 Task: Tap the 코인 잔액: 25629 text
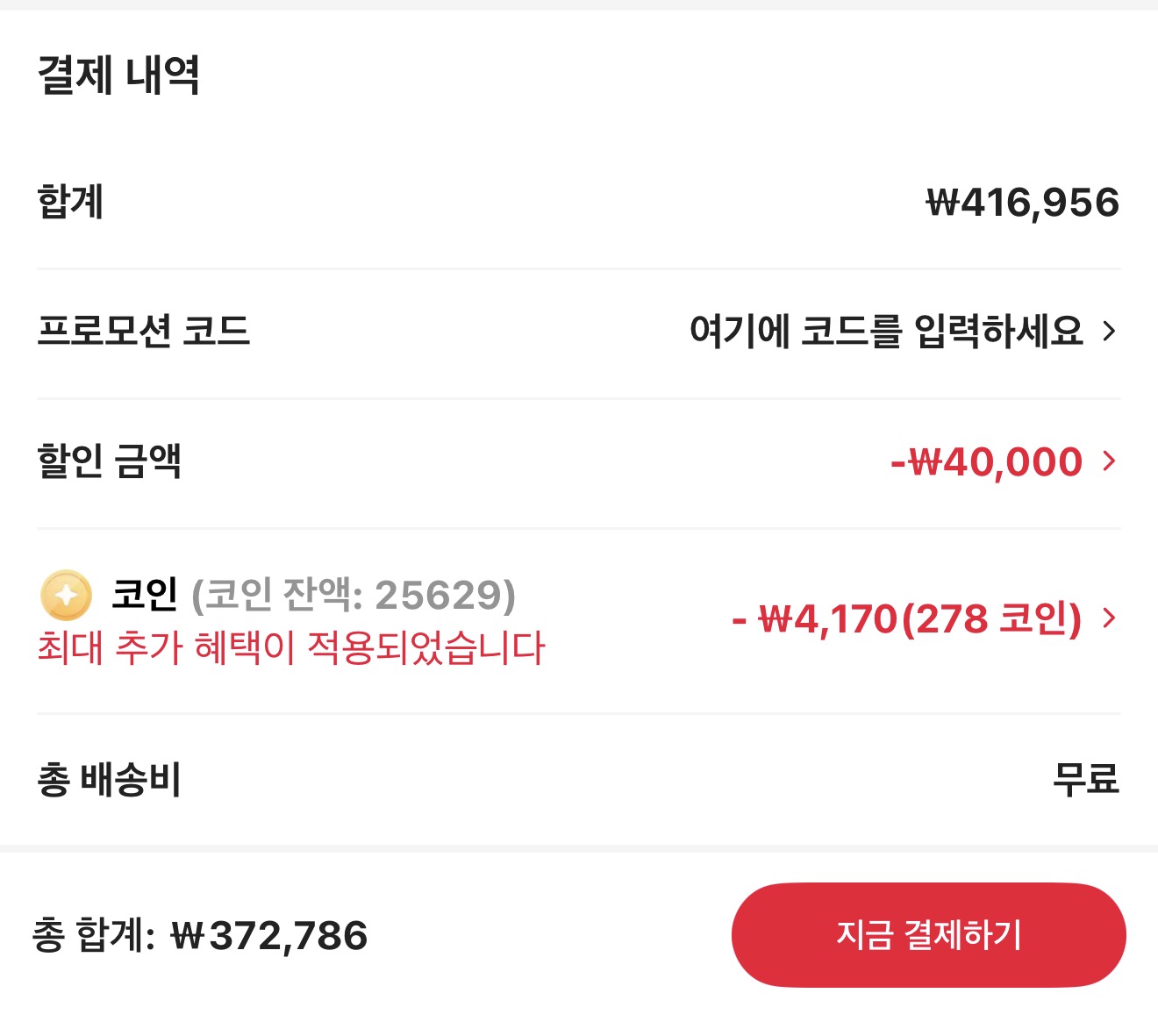(354, 595)
